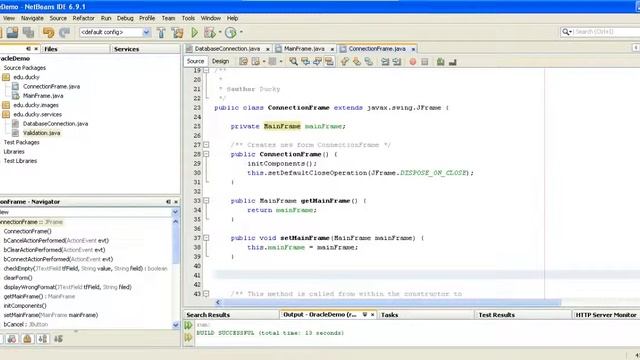This screenshot has width=640, height=360.
Task: Click Shift Line Left icon in editor toolbar
Action: 385,62
